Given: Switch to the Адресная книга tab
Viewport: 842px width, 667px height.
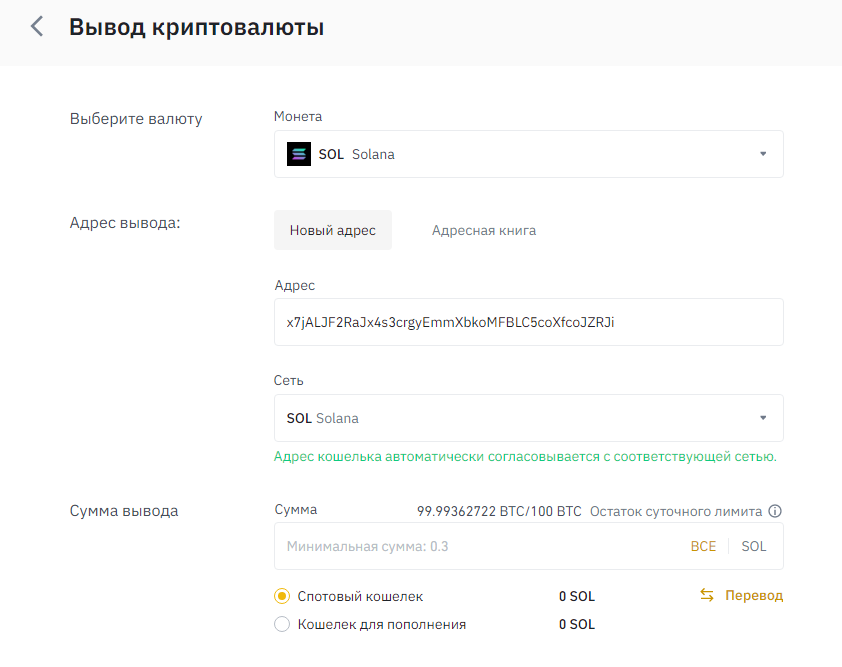Looking at the screenshot, I should (484, 230).
